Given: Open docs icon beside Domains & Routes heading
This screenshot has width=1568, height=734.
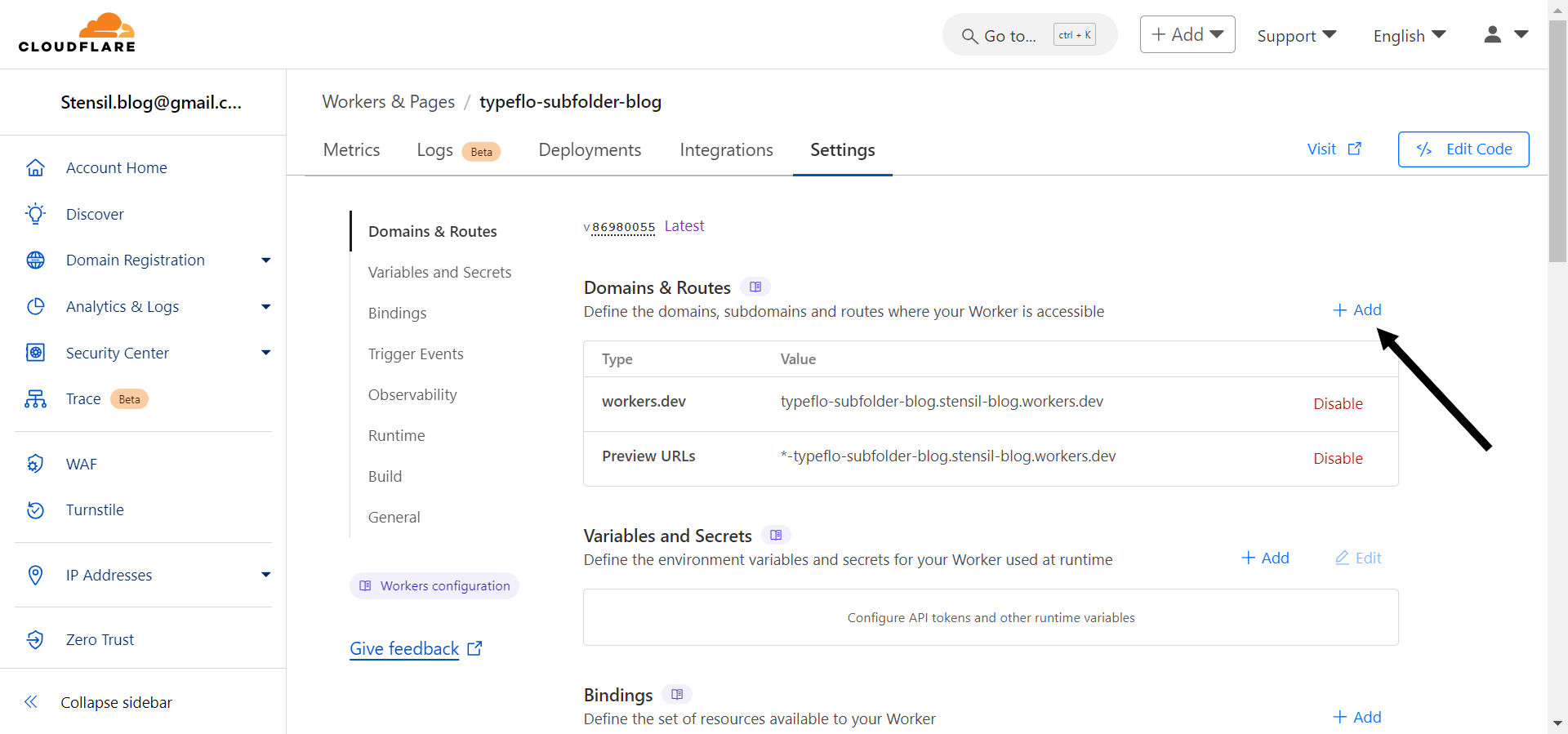Looking at the screenshot, I should pyautogui.click(x=755, y=287).
